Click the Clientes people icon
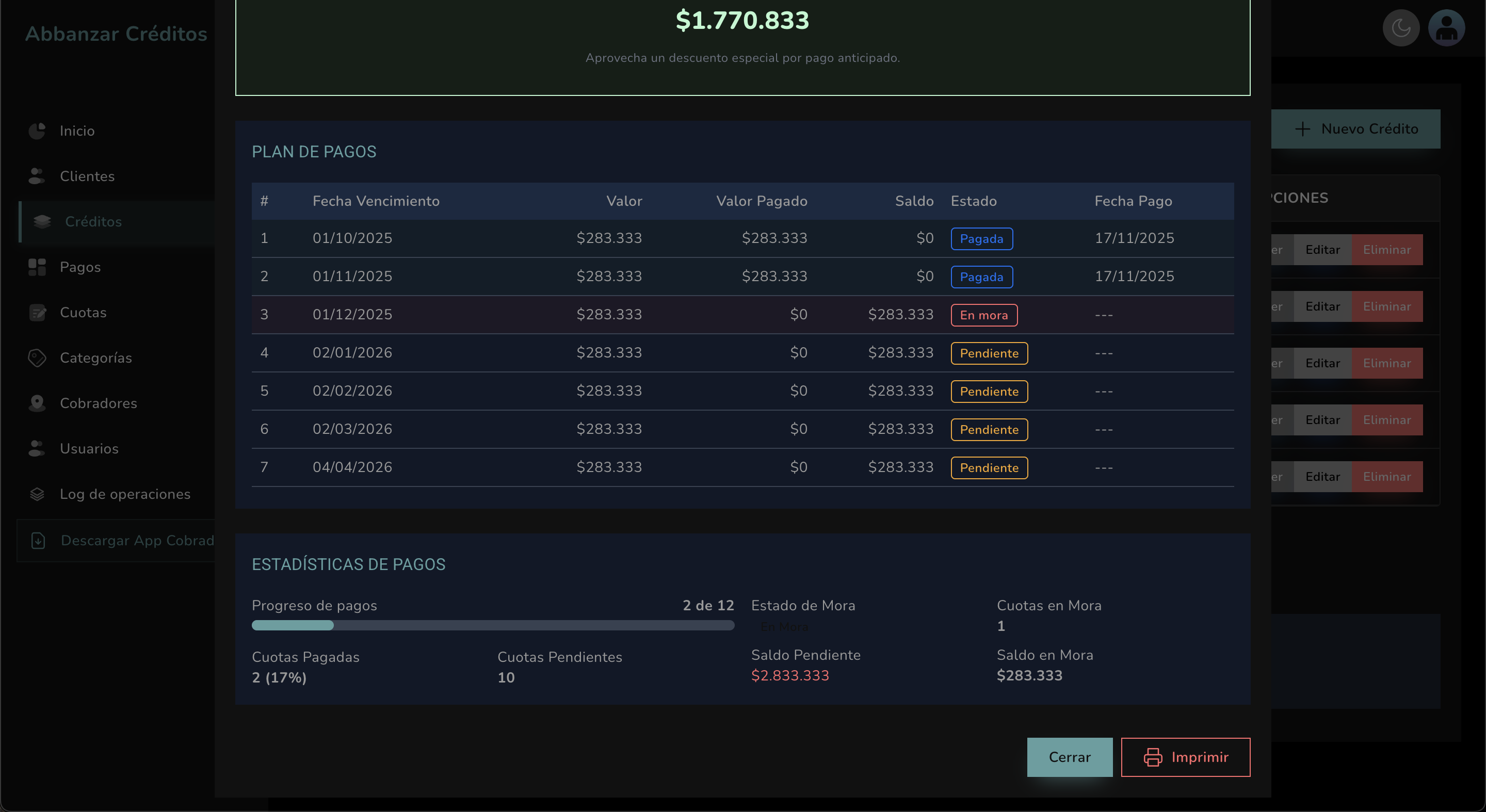1486x812 pixels. pos(37,176)
